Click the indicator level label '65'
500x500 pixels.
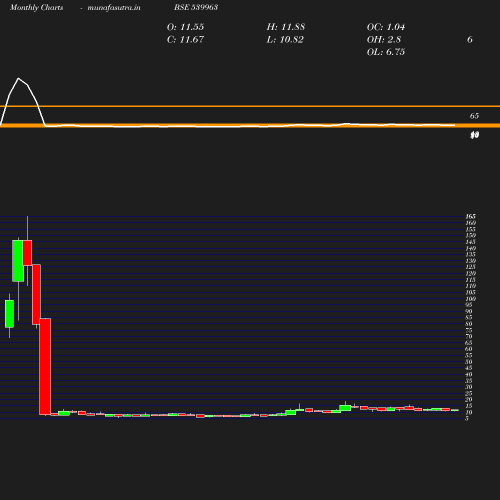click(474, 116)
